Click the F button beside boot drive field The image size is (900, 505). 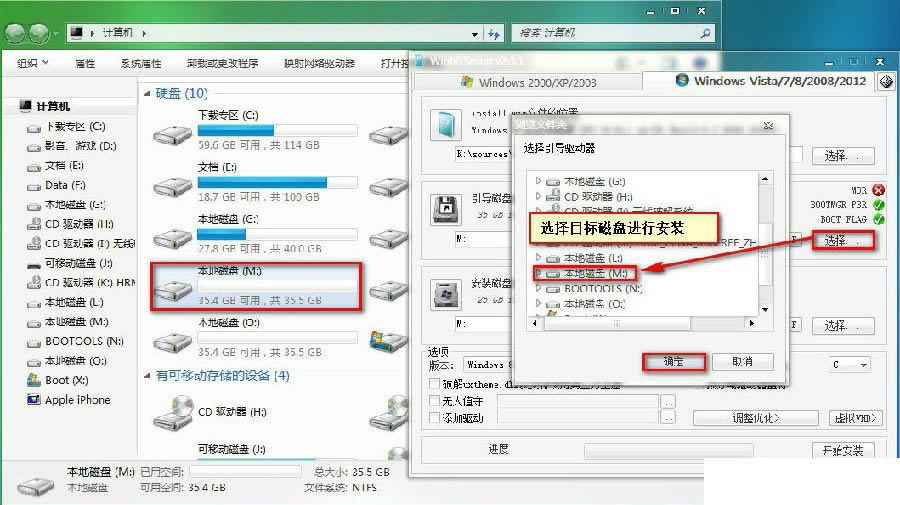point(794,239)
